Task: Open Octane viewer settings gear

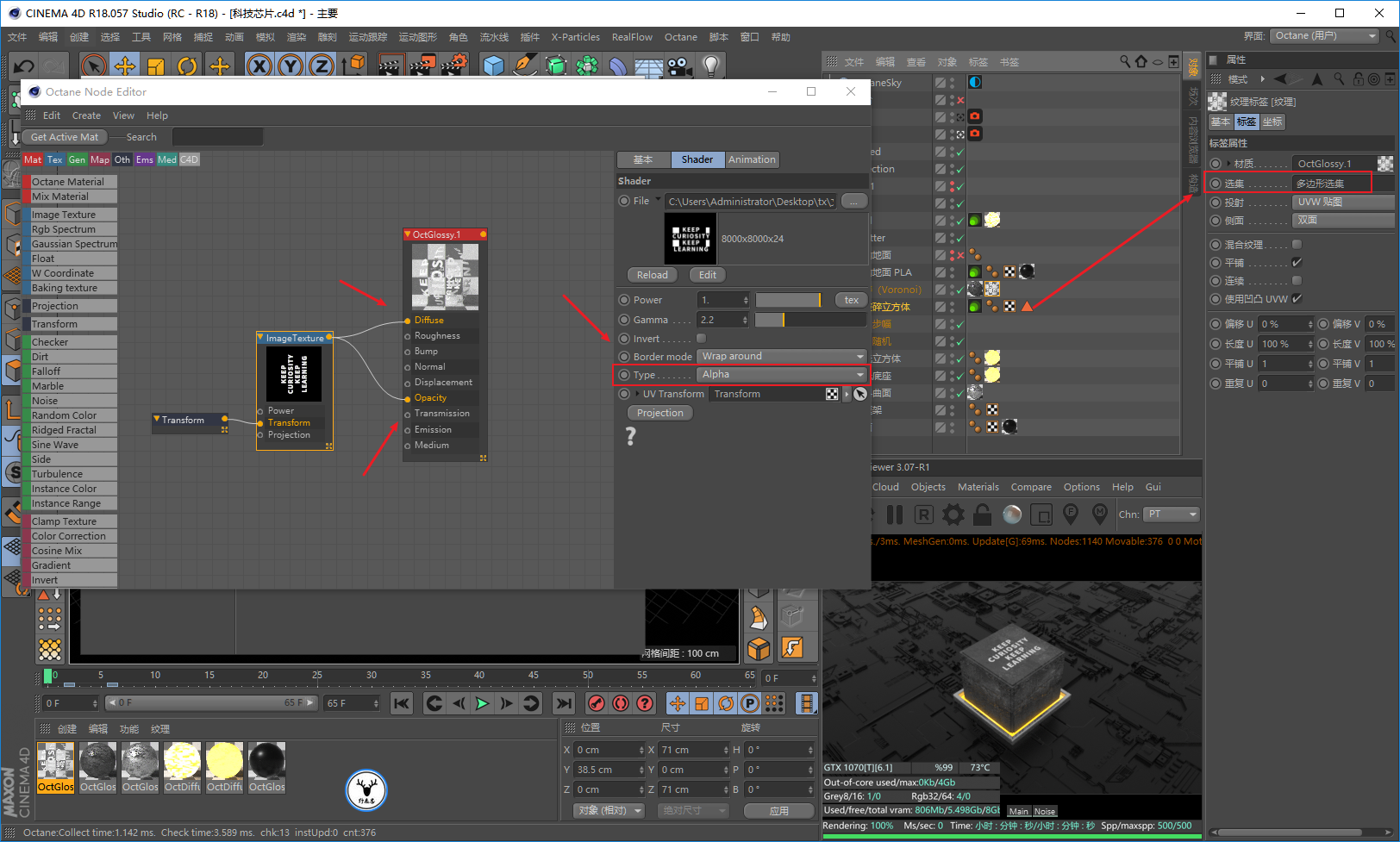Action: 953,515
